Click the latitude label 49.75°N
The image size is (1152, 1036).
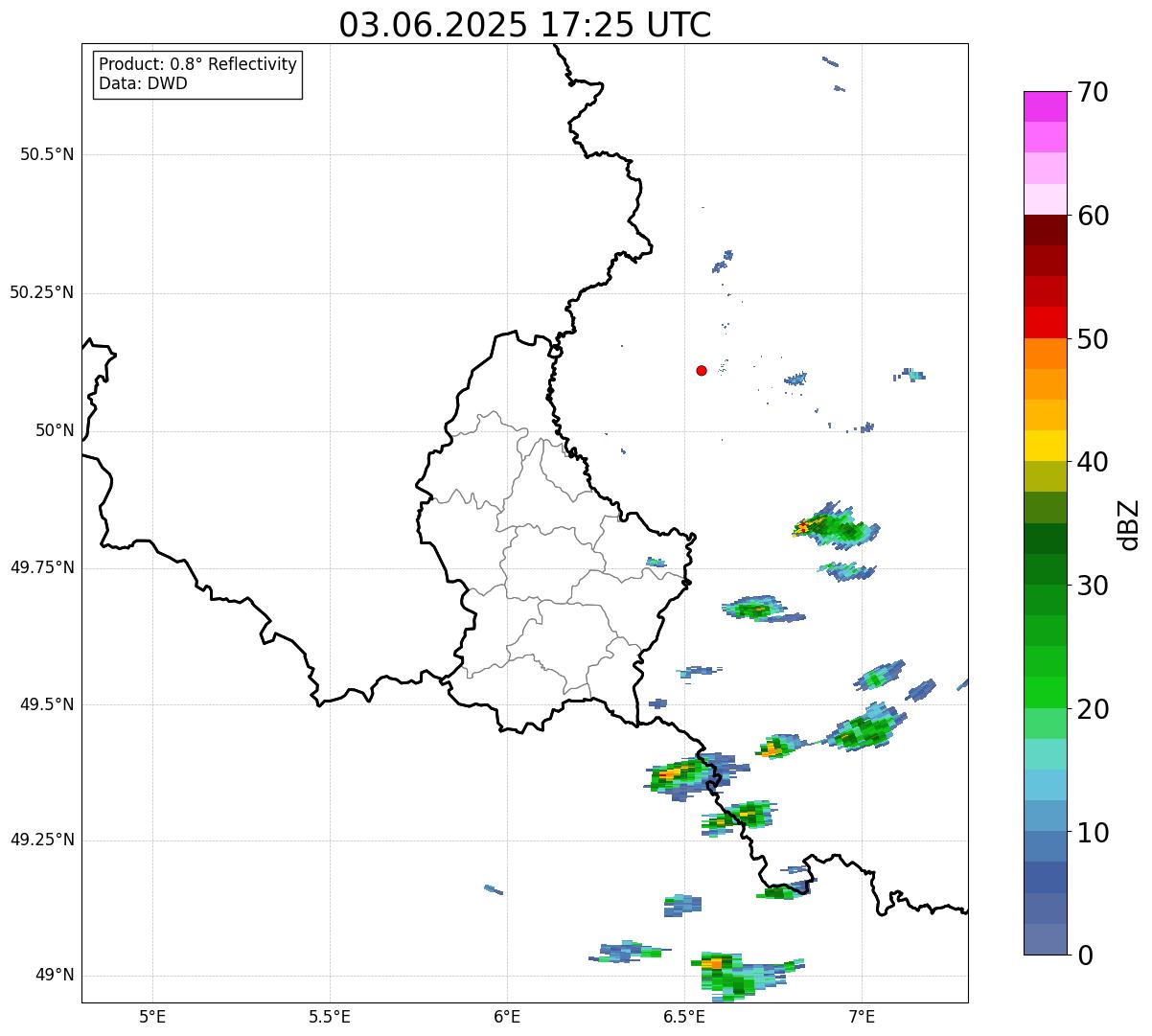pyautogui.click(x=42, y=567)
